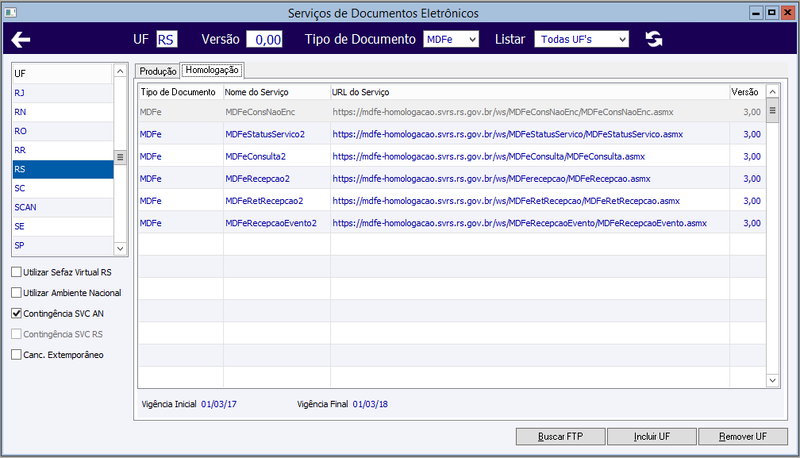This screenshot has width=800, height=458.
Task: Enable Canc. Extemporâneo checkbox
Action: pos(16,354)
